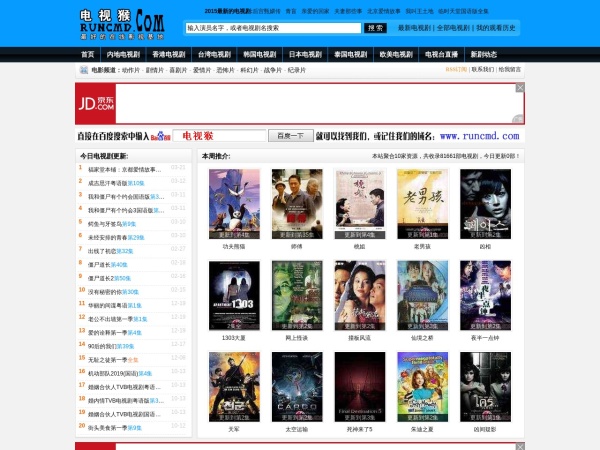Open the 网上怪谈 poster thumbnail

(x=297, y=295)
